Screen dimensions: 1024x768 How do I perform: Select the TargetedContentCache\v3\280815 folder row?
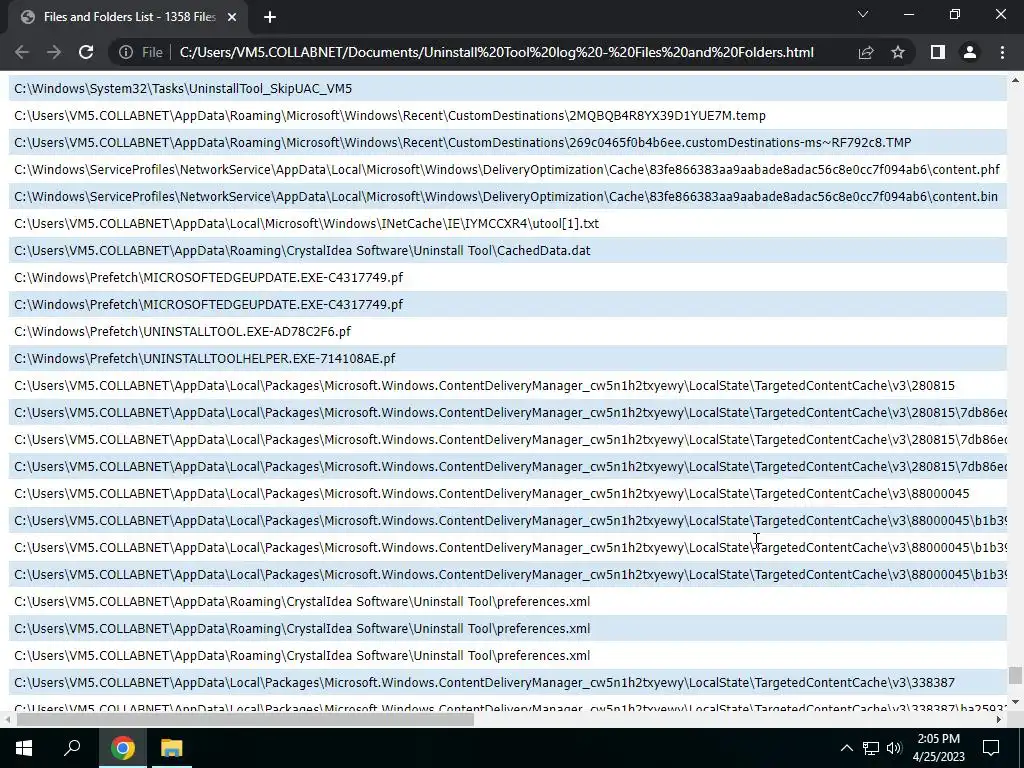pyautogui.click(x=507, y=385)
